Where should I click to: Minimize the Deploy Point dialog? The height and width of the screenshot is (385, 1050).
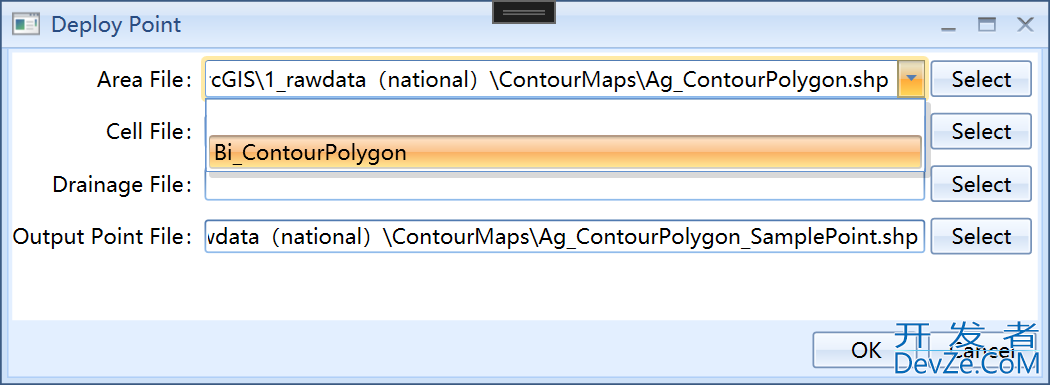[948, 26]
